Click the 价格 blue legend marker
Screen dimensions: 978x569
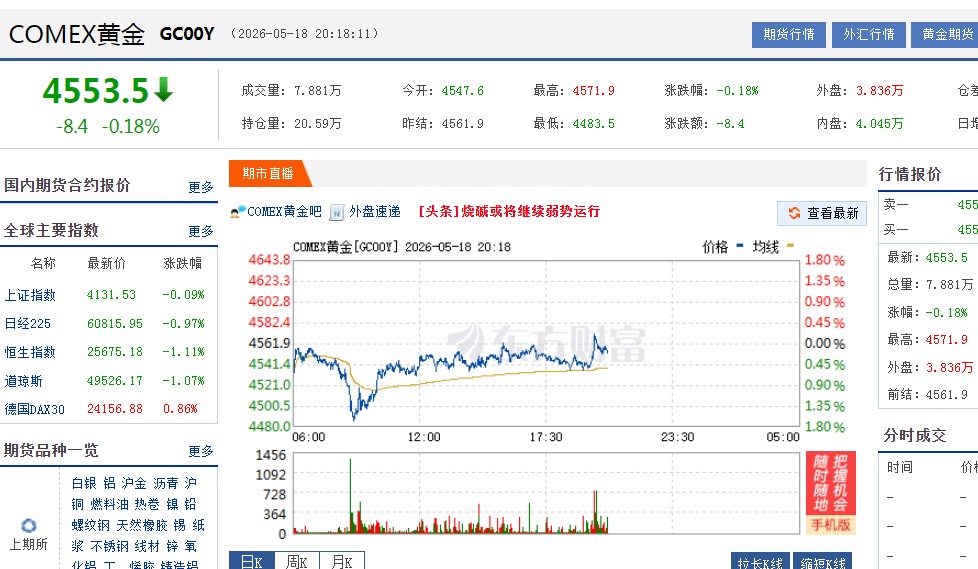tap(740, 246)
